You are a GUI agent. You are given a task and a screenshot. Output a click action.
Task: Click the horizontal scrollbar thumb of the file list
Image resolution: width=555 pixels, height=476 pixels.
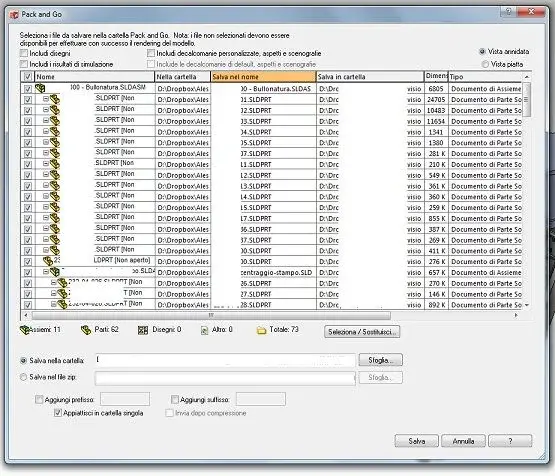(211, 315)
